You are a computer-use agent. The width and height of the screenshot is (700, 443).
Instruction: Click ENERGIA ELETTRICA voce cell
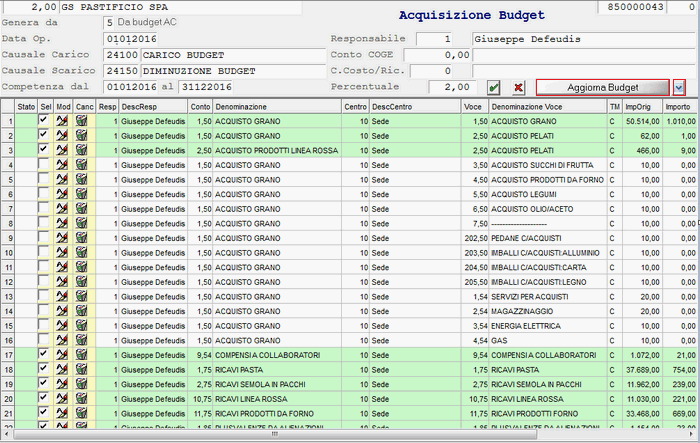pos(548,326)
